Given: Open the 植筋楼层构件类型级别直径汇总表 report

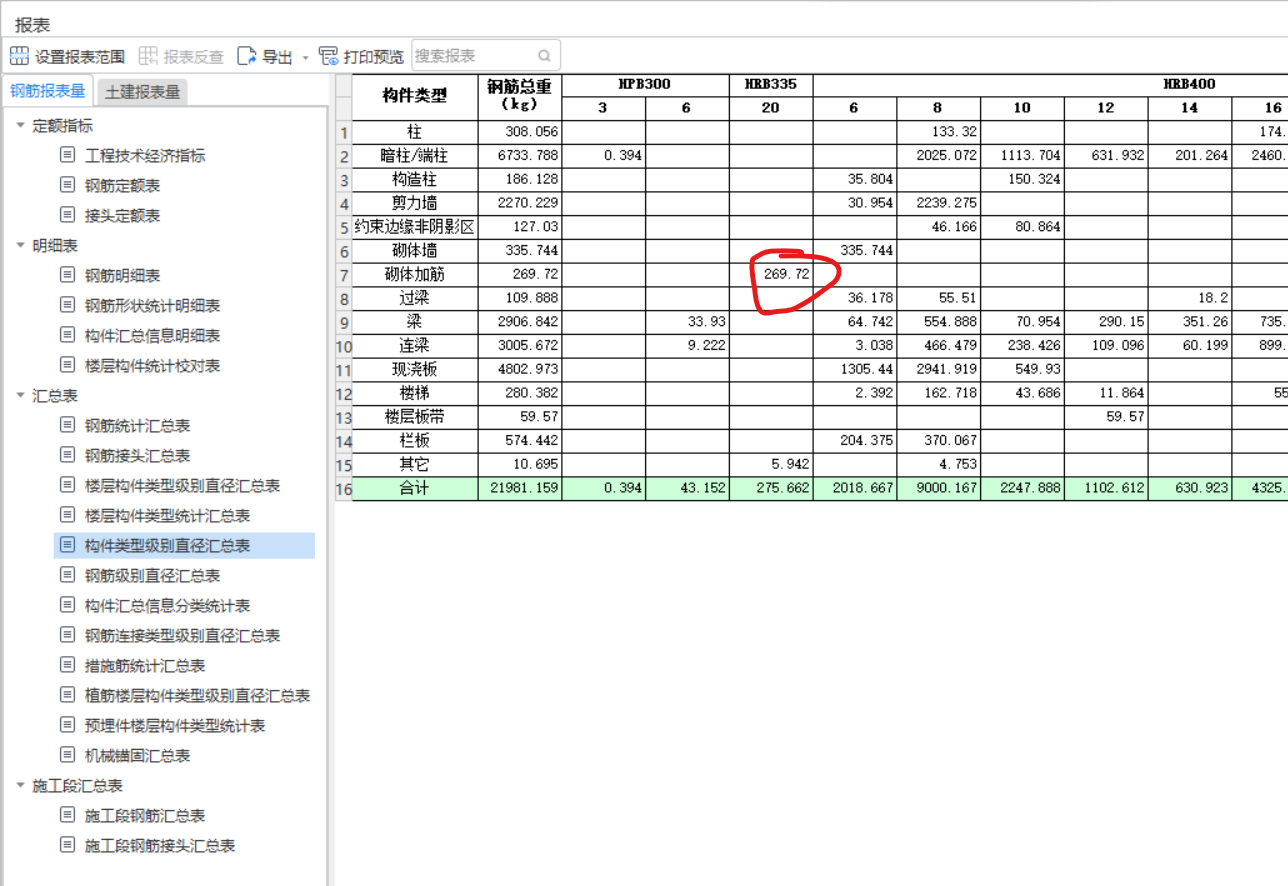Looking at the screenshot, I should [197, 696].
